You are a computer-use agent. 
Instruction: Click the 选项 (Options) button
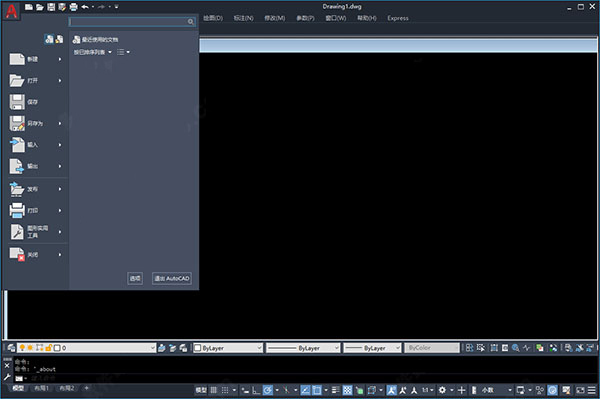pyautogui.click(x=135, y=278)
